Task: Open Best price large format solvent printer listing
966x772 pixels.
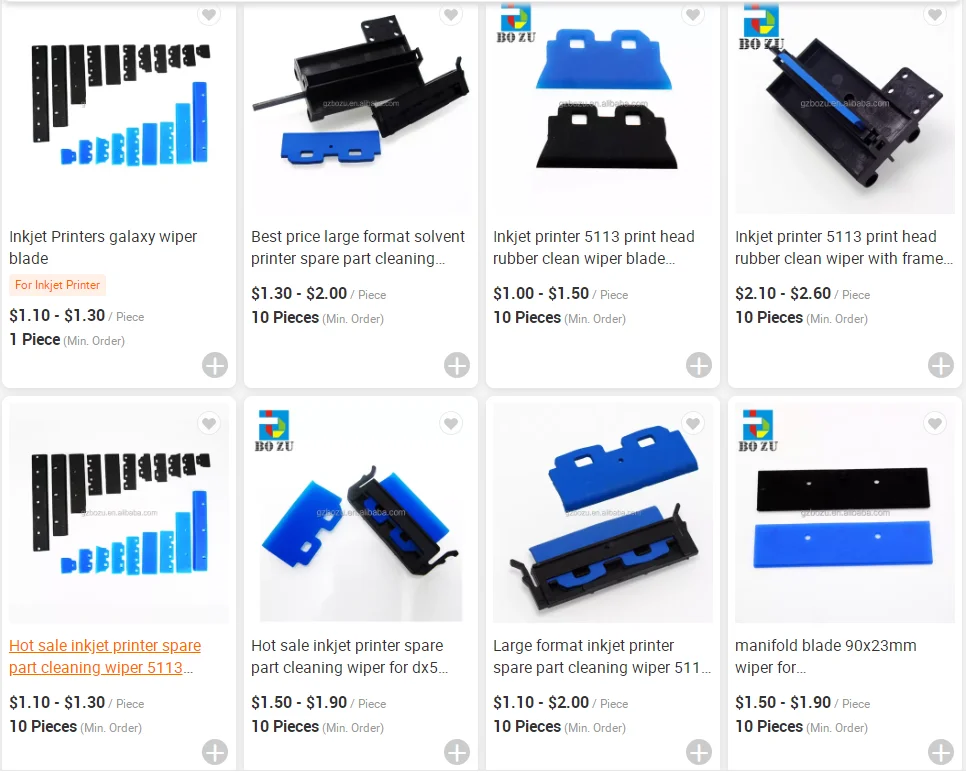Action: click(358, 247)
